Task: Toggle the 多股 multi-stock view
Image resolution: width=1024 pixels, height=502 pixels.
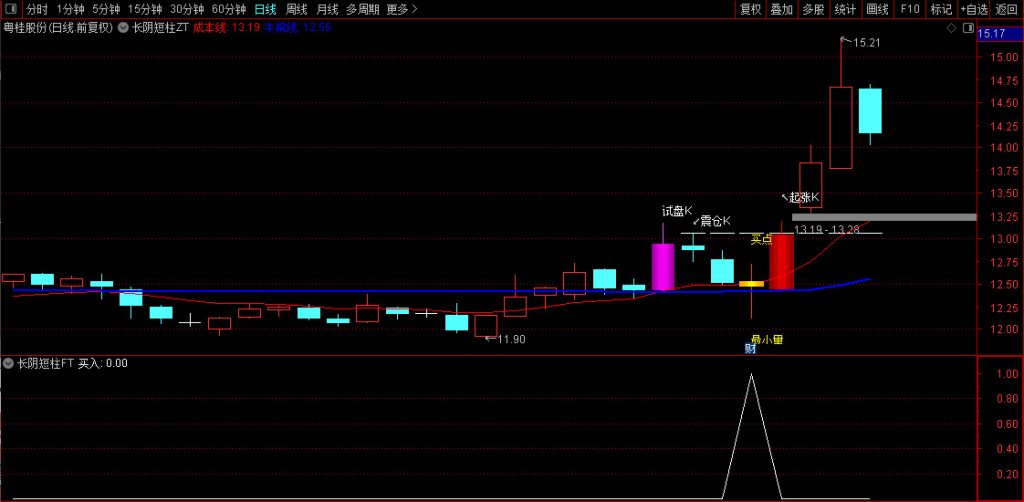Action: tap(813, 9)
